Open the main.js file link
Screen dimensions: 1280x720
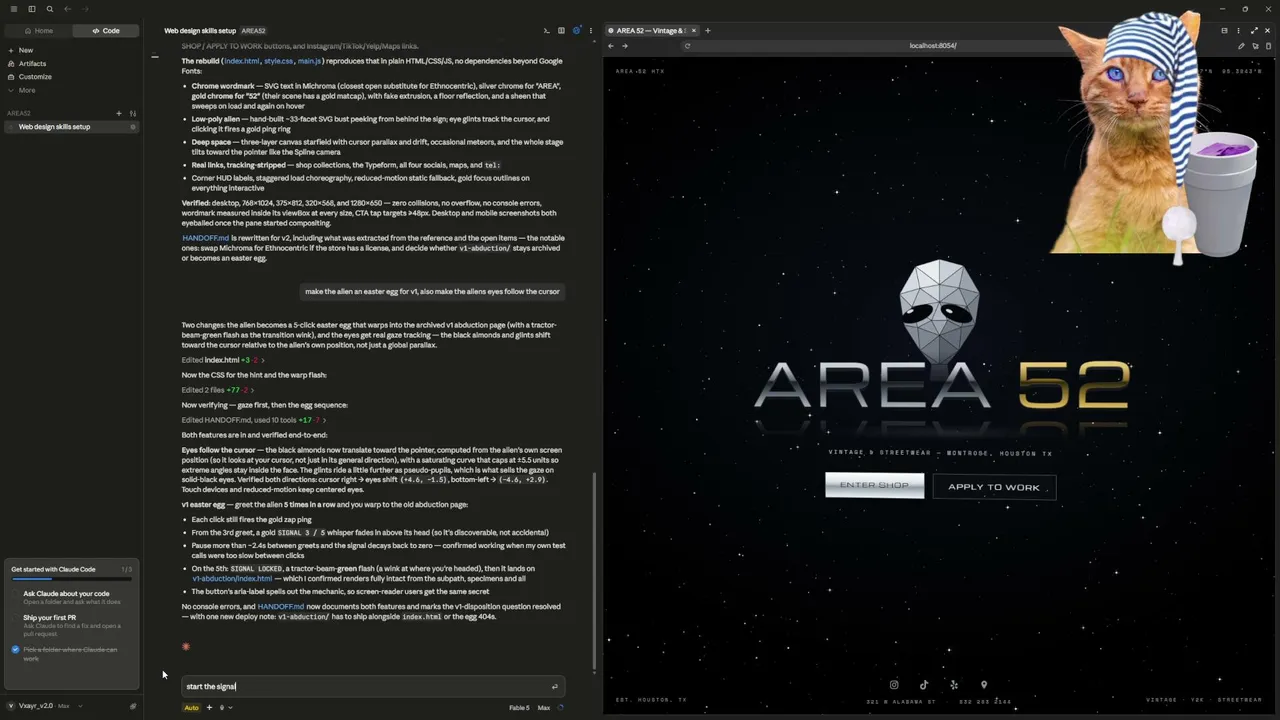point(309,61)
